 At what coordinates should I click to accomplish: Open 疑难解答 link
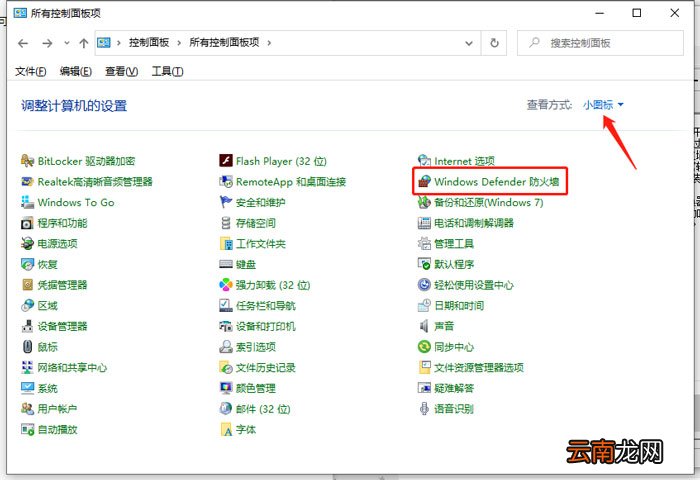click(x=454, y=388)
